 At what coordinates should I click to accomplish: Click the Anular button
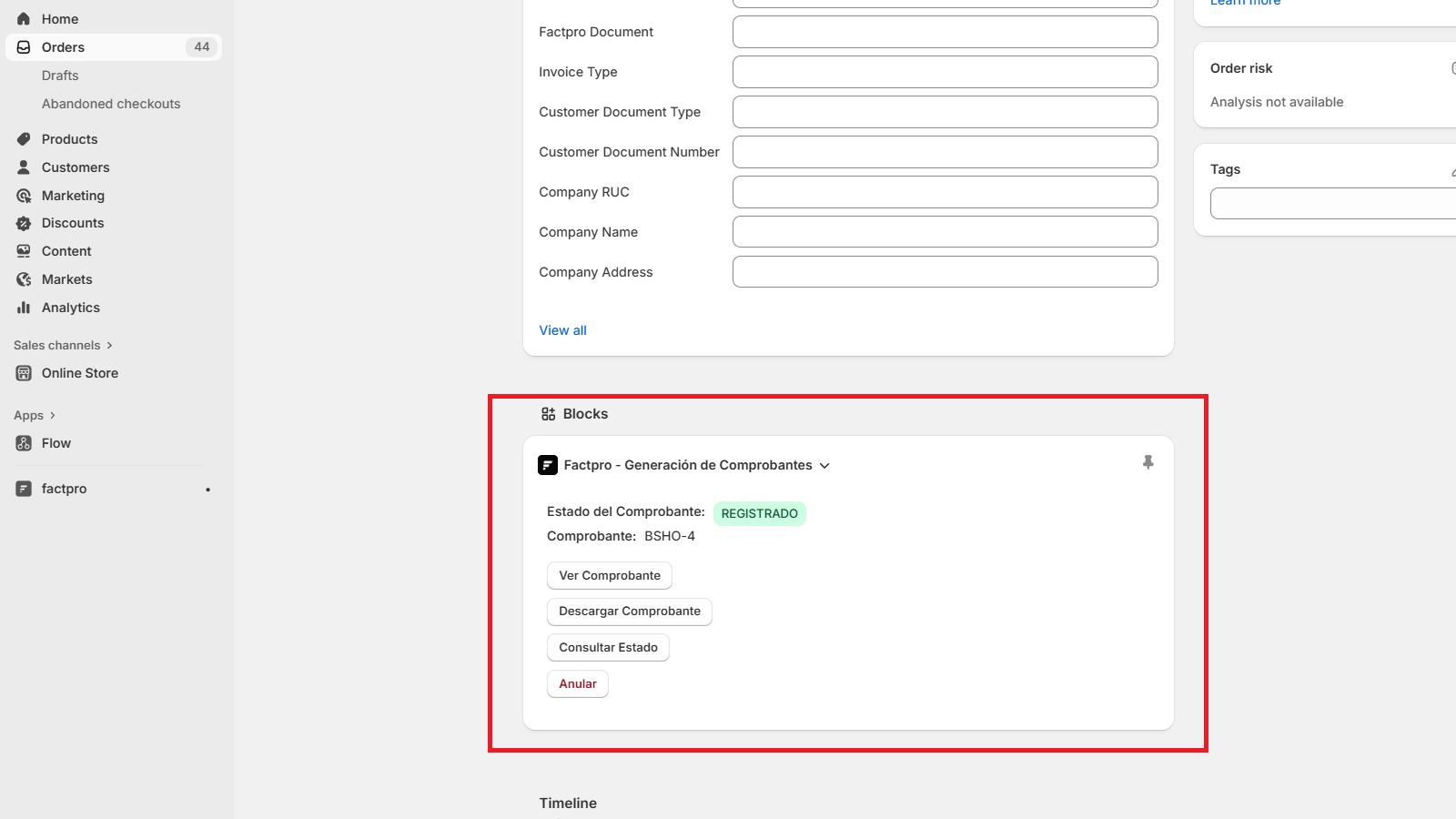point(577,683)
